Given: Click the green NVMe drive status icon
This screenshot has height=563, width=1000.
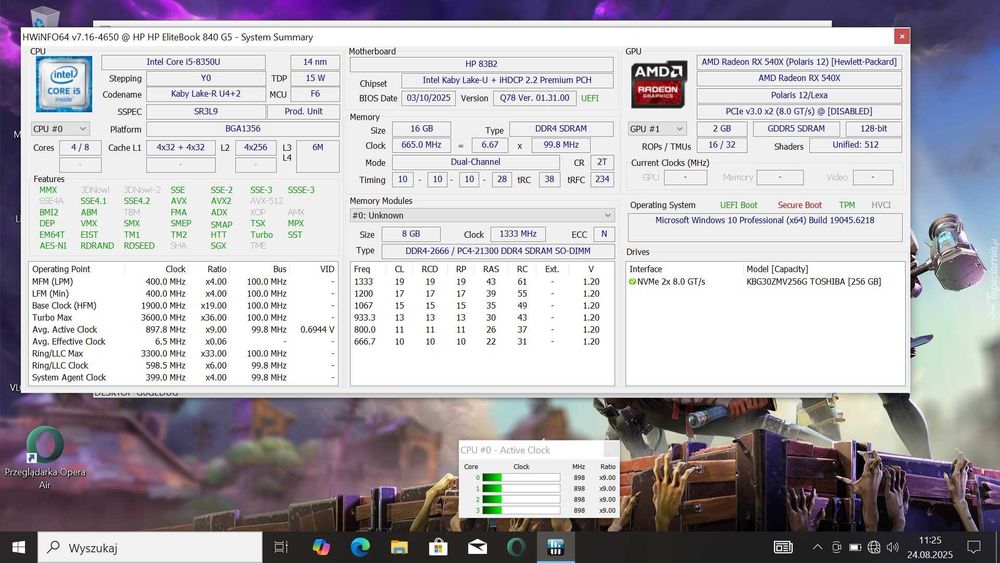Looking at the screenshot, I should click(633, 282).
